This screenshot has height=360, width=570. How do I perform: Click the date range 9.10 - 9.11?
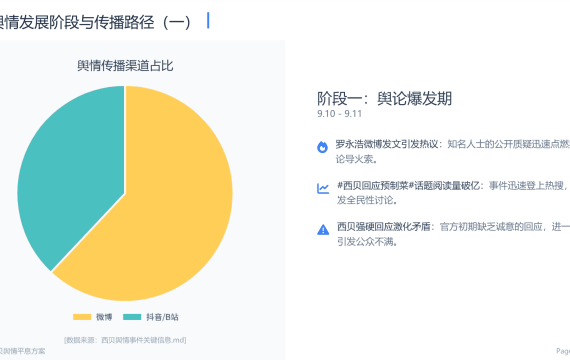coord(340,114)
